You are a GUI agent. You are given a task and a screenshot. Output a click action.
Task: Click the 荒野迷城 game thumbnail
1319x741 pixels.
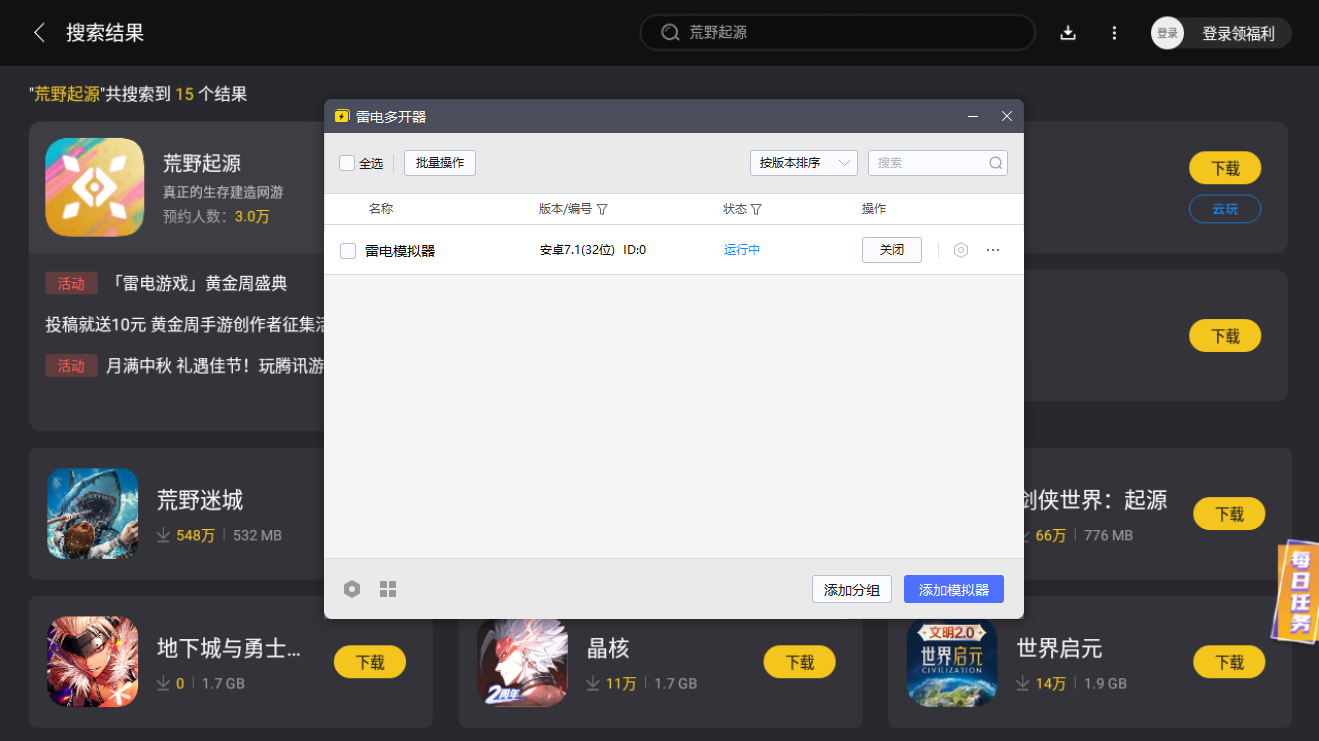coord(92,514)
